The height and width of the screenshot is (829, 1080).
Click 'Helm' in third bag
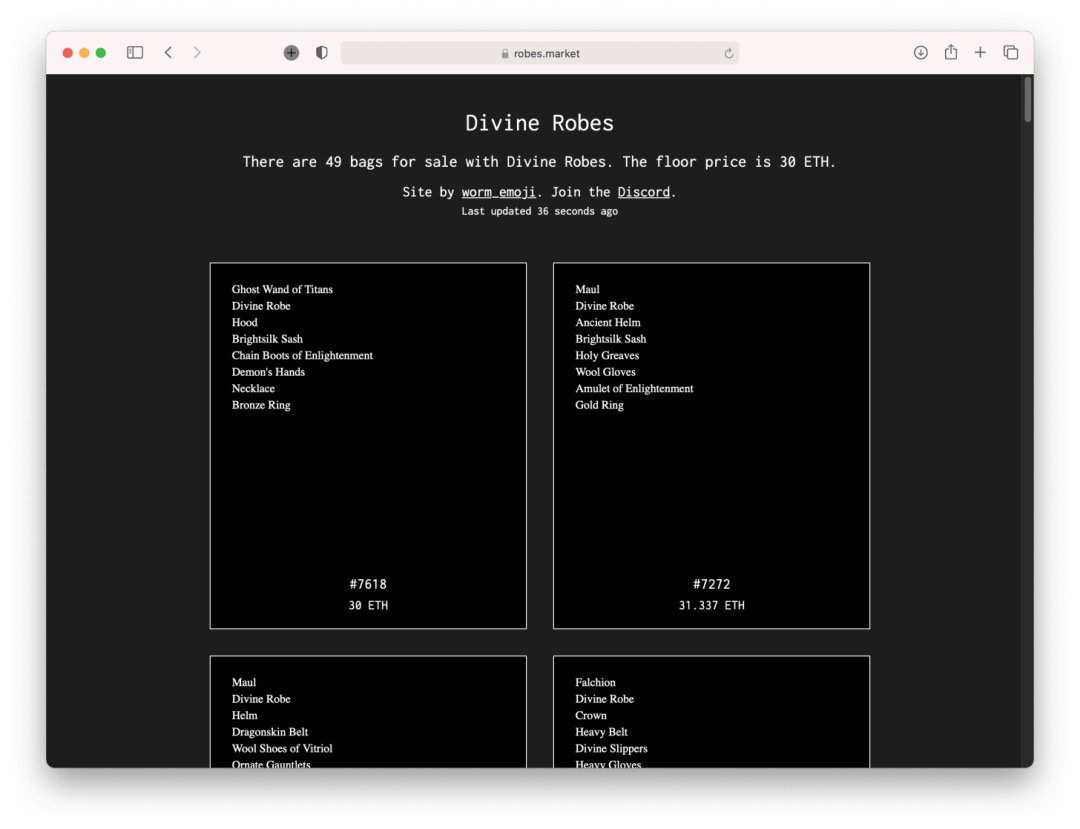(245, 715)
